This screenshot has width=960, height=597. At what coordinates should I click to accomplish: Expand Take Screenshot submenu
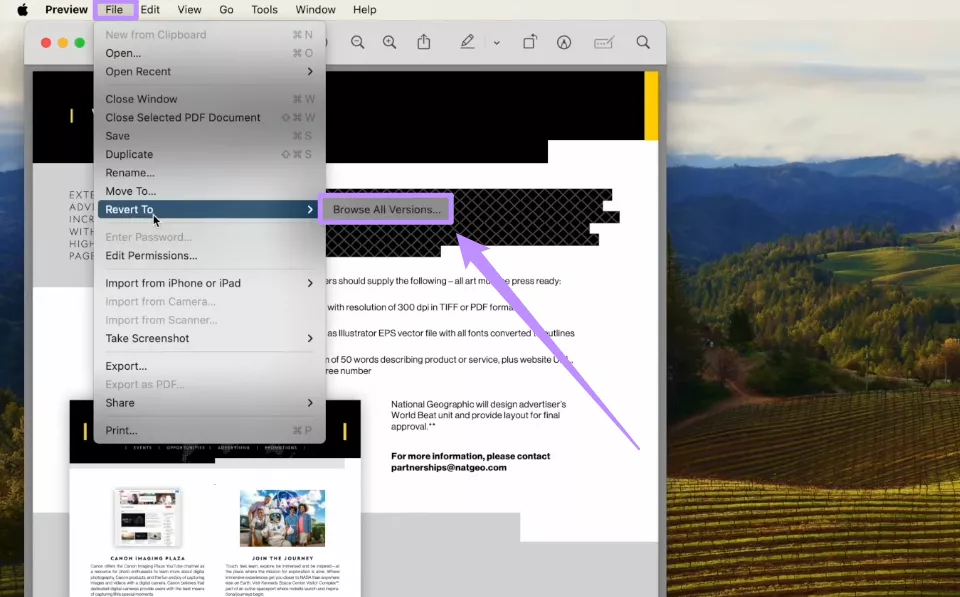(x=209, y=338)
